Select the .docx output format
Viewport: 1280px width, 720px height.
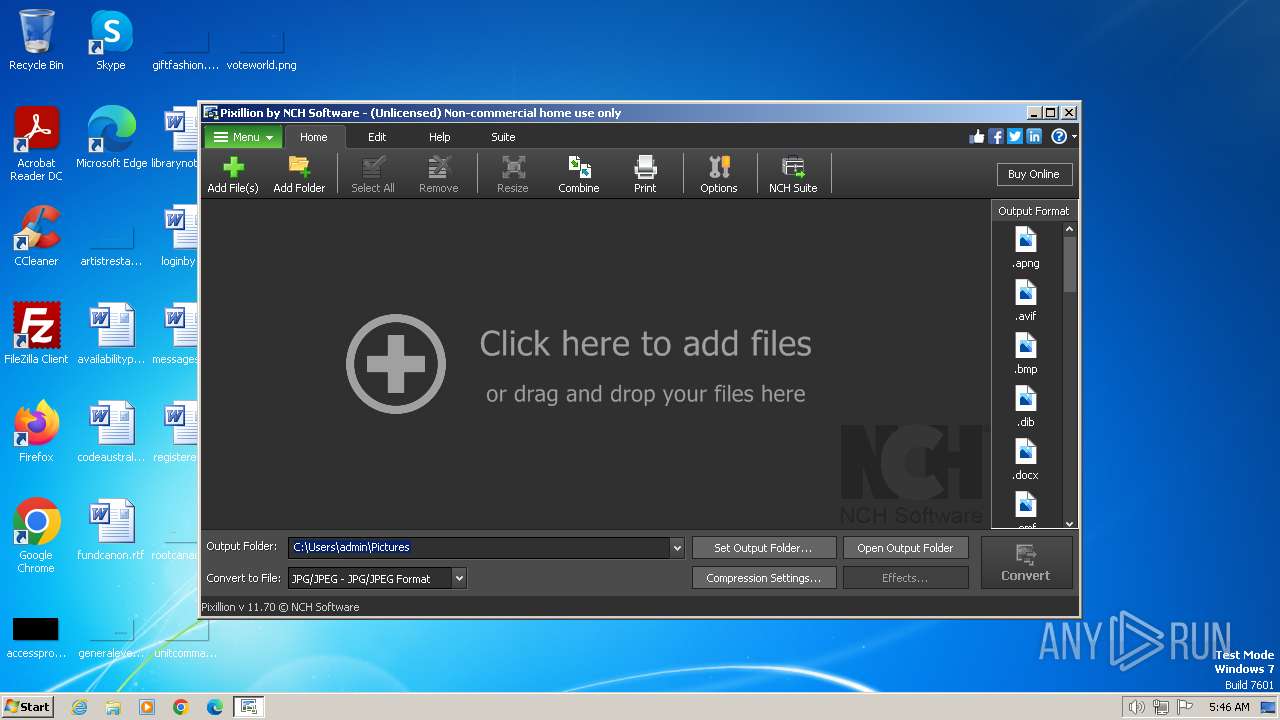pos(1026,459)
